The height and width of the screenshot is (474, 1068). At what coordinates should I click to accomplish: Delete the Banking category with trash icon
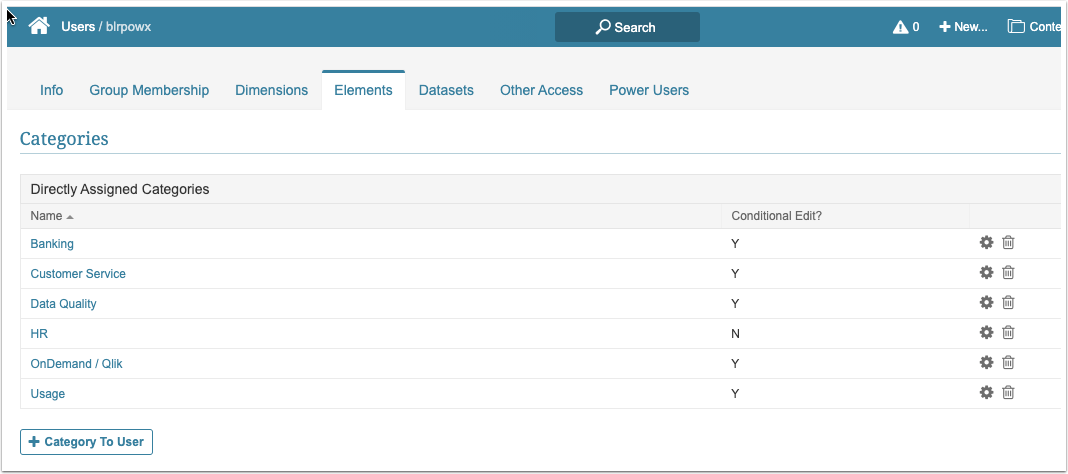click(1008, 243)
